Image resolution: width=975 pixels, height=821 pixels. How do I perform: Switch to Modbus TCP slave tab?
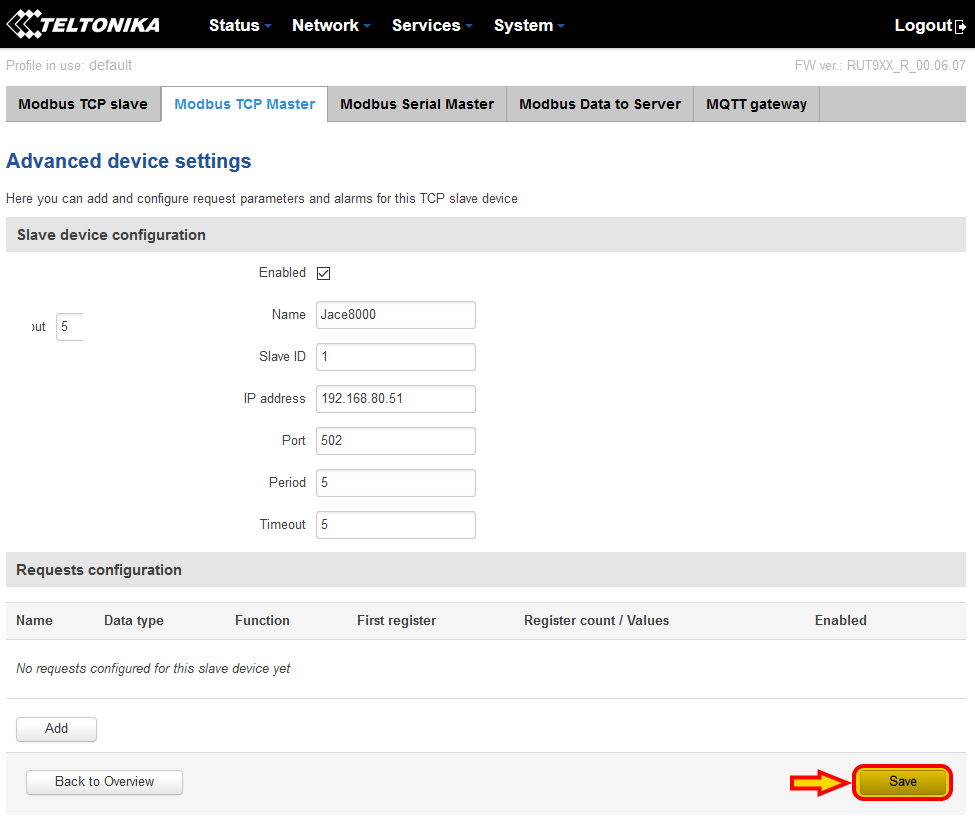pyautogui.click(x=83, y=104)
